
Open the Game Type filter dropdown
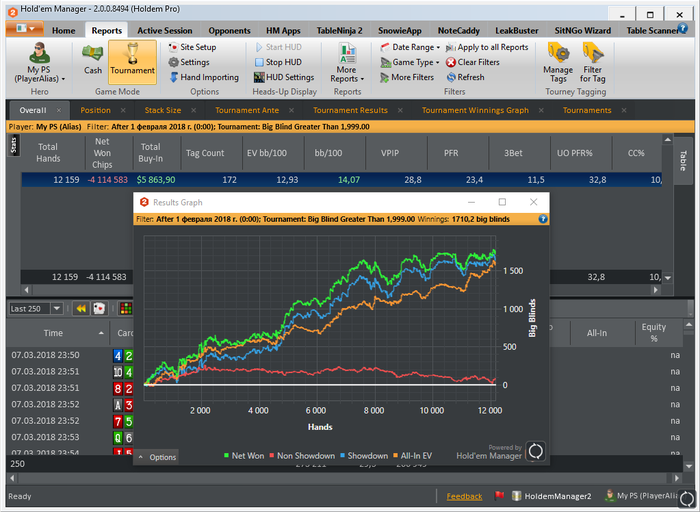(410, 62)
